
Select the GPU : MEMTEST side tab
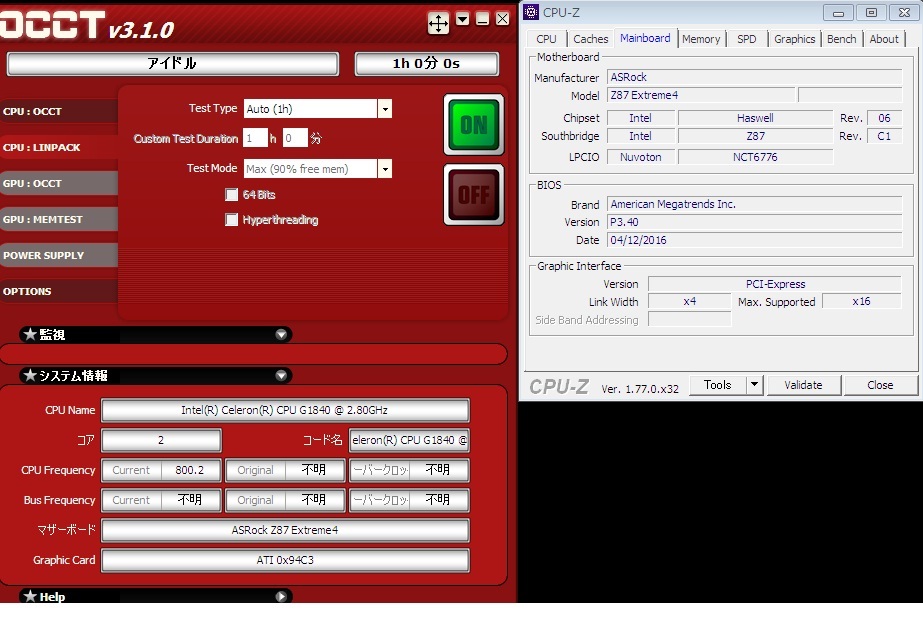[58, 220]
